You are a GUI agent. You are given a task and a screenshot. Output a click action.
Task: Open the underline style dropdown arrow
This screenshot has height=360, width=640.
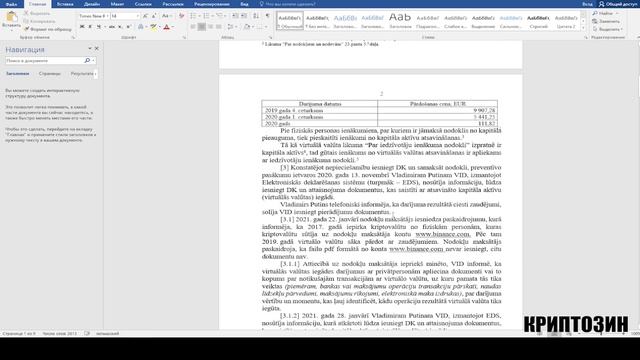(x=104, y=27)
